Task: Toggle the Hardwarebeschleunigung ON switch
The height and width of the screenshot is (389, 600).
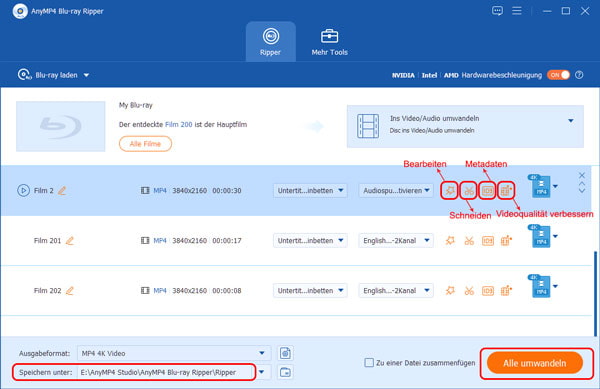Action: click(558, 75)
